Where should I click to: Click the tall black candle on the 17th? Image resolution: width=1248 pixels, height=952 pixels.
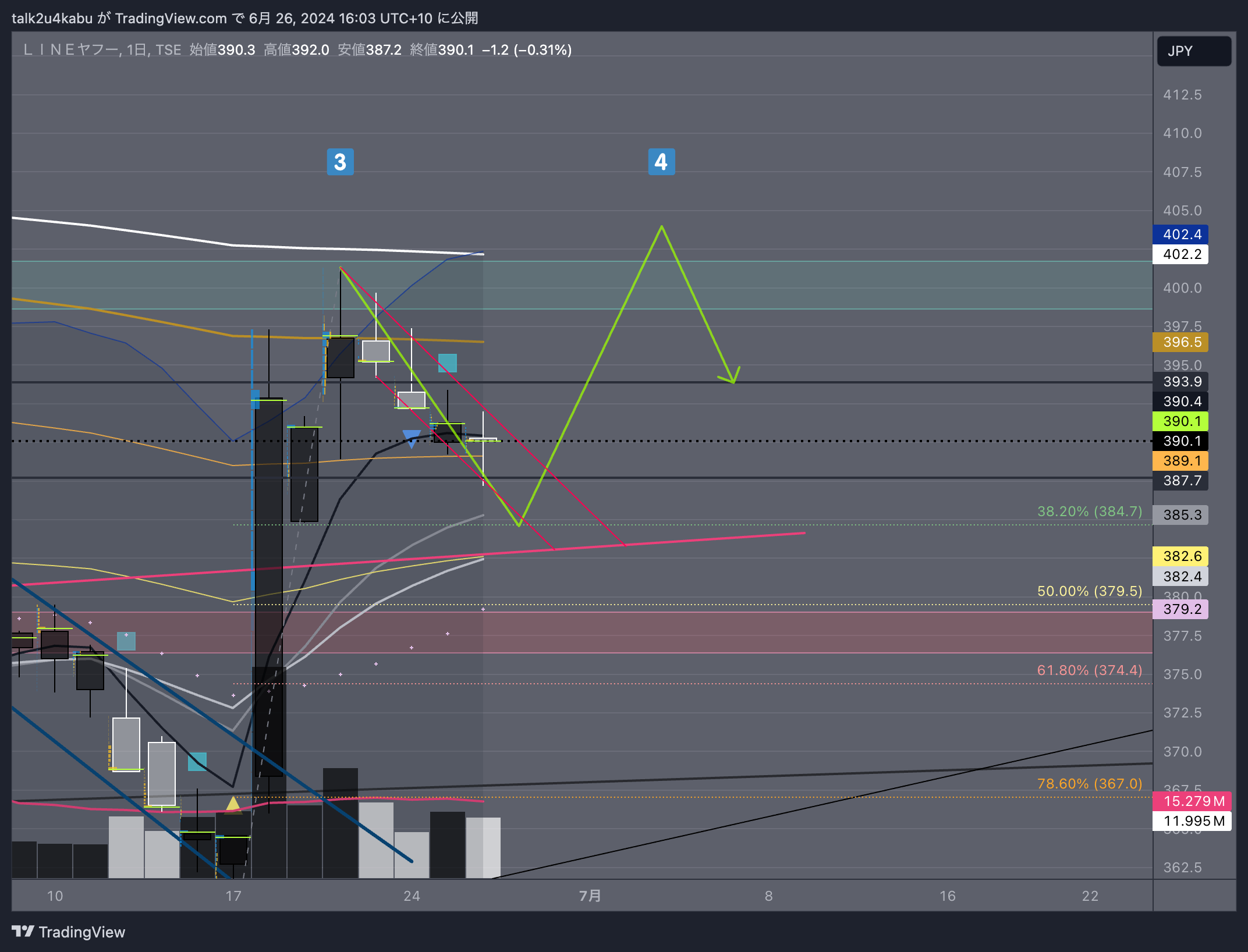tap(269, 587)
